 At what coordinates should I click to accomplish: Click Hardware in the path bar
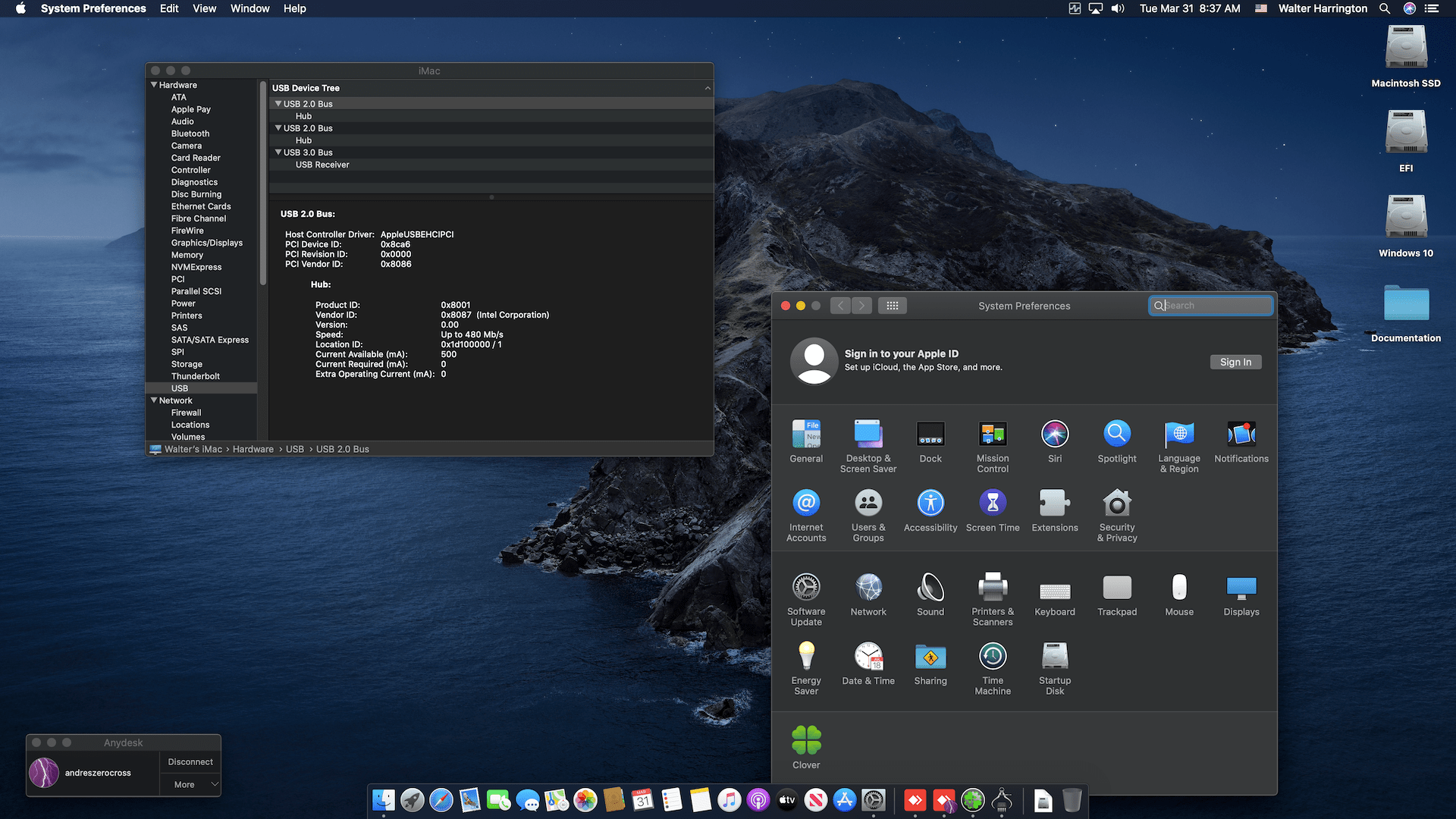pos(253,449)
